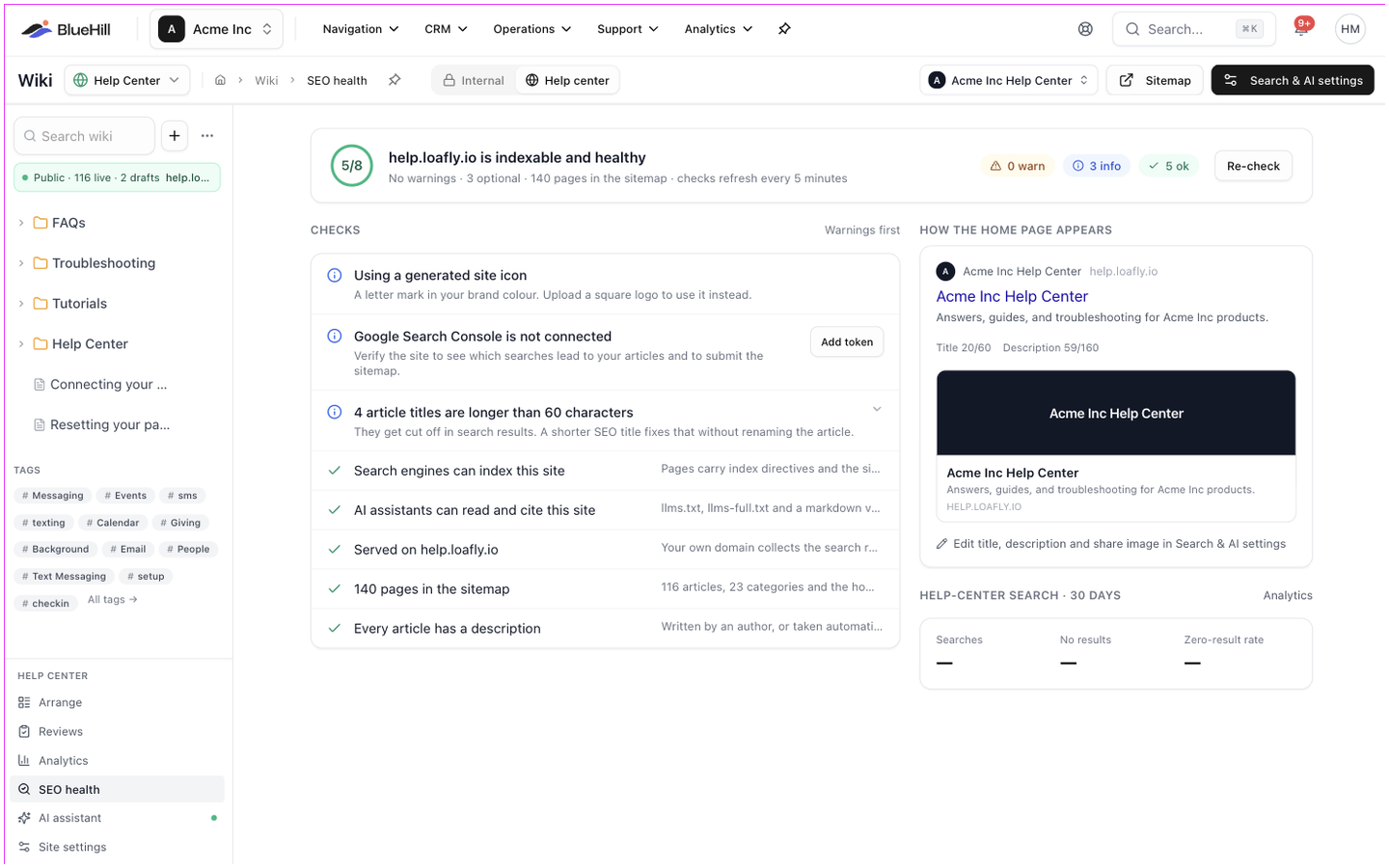The width and height of the screenshot is (1389, 868).
Task: Open the AI assistant page
Action: pos(117,818)
